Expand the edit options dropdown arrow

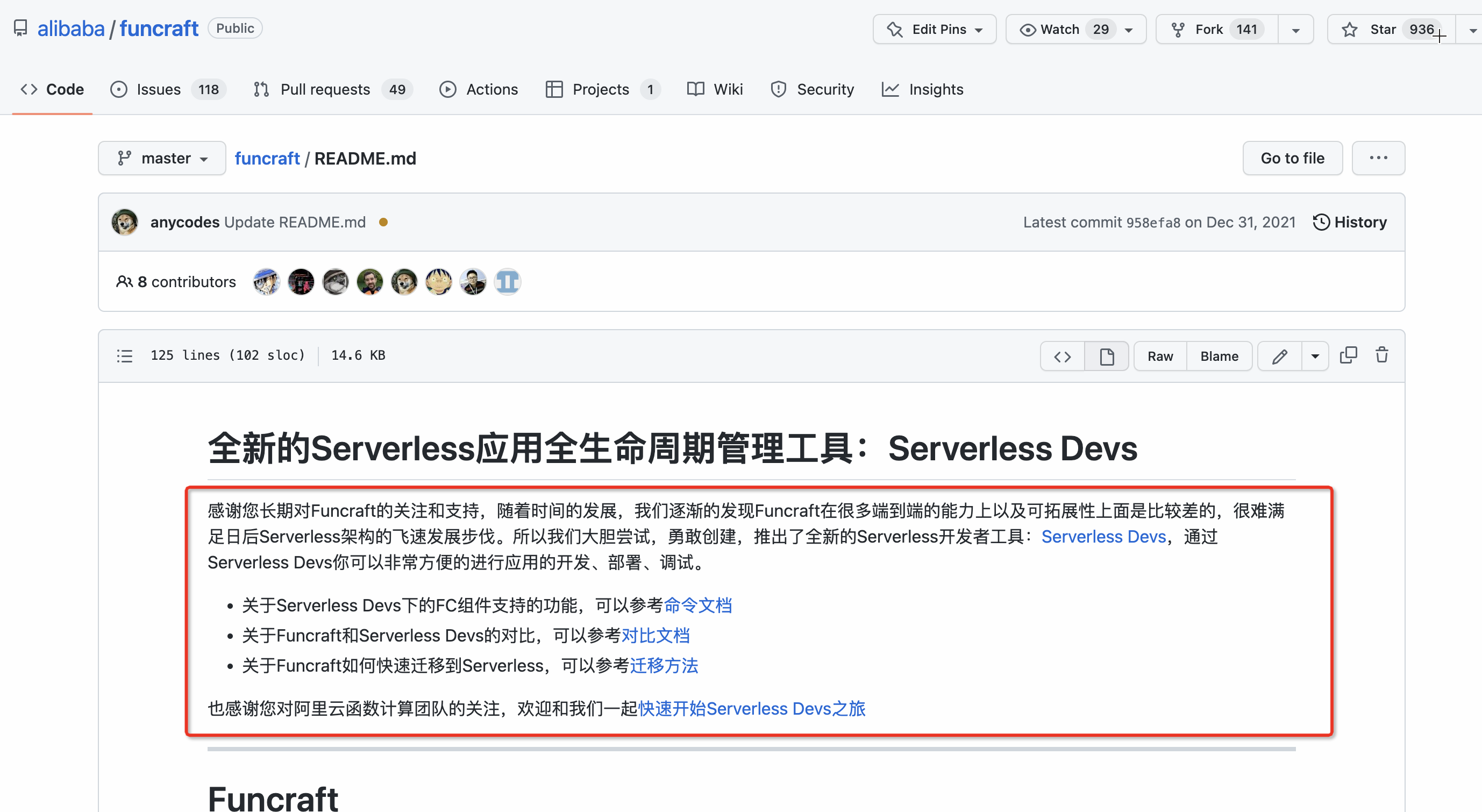[x=1315, y=356]
